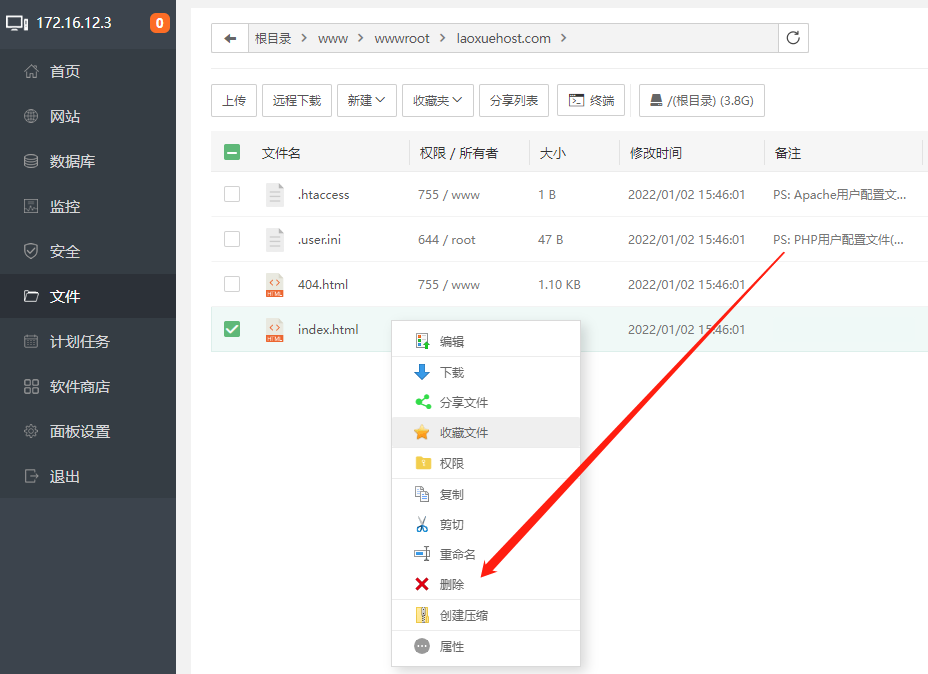Toggle the select-all checkbox in the header
Viewport: 928px width, 674px height.
pyautogui.click(x=232, y=152)
